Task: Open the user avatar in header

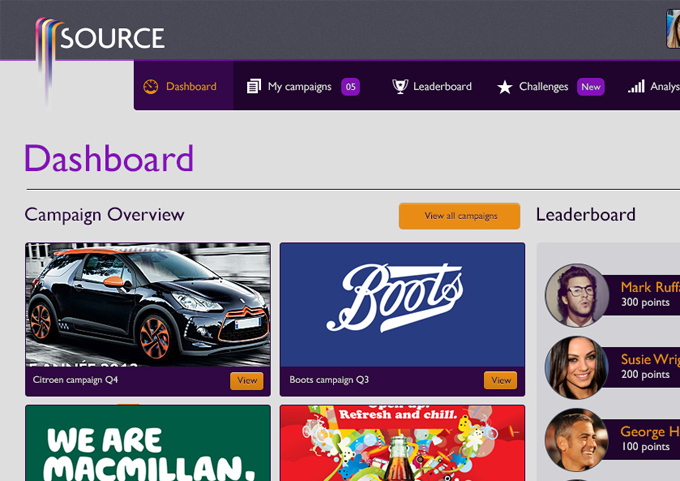Action: coord(673,29)
